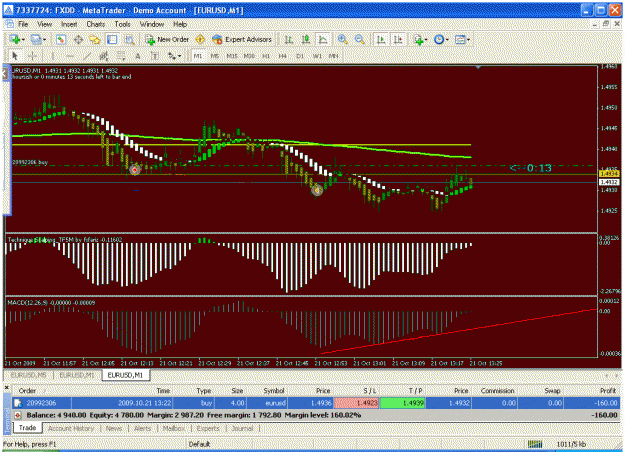
Task: Toggle the Terminal window icon
Action: 112,39
